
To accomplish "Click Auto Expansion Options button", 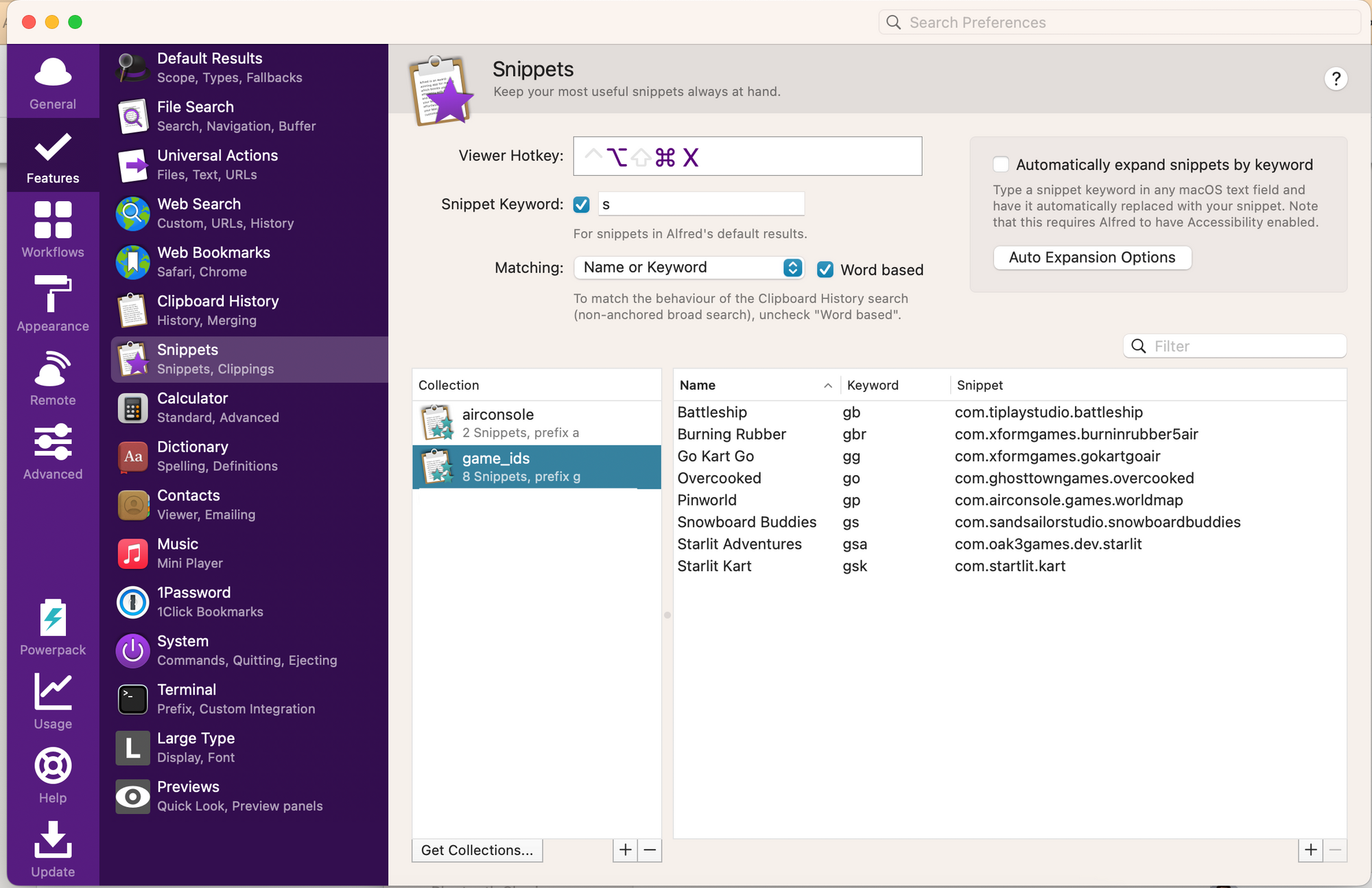I will [x=1092, y=258].
